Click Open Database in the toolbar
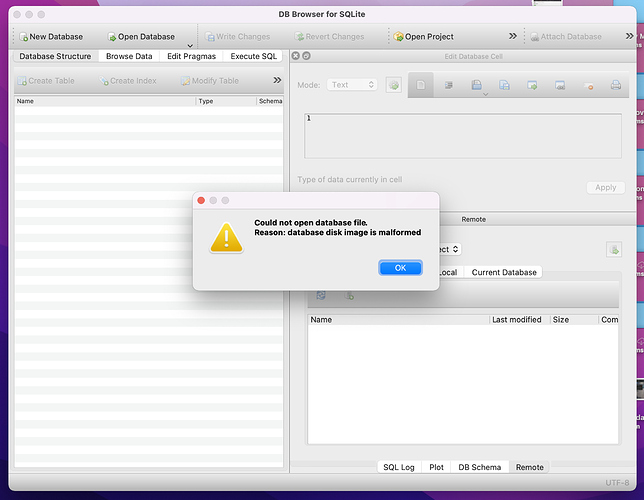 tap(141, 37)
